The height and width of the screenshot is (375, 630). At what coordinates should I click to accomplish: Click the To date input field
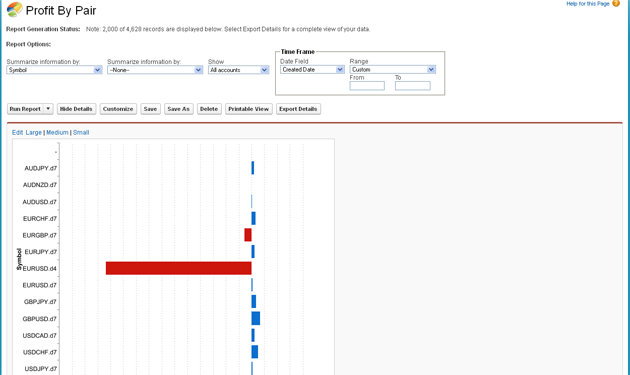click(413, 86)
